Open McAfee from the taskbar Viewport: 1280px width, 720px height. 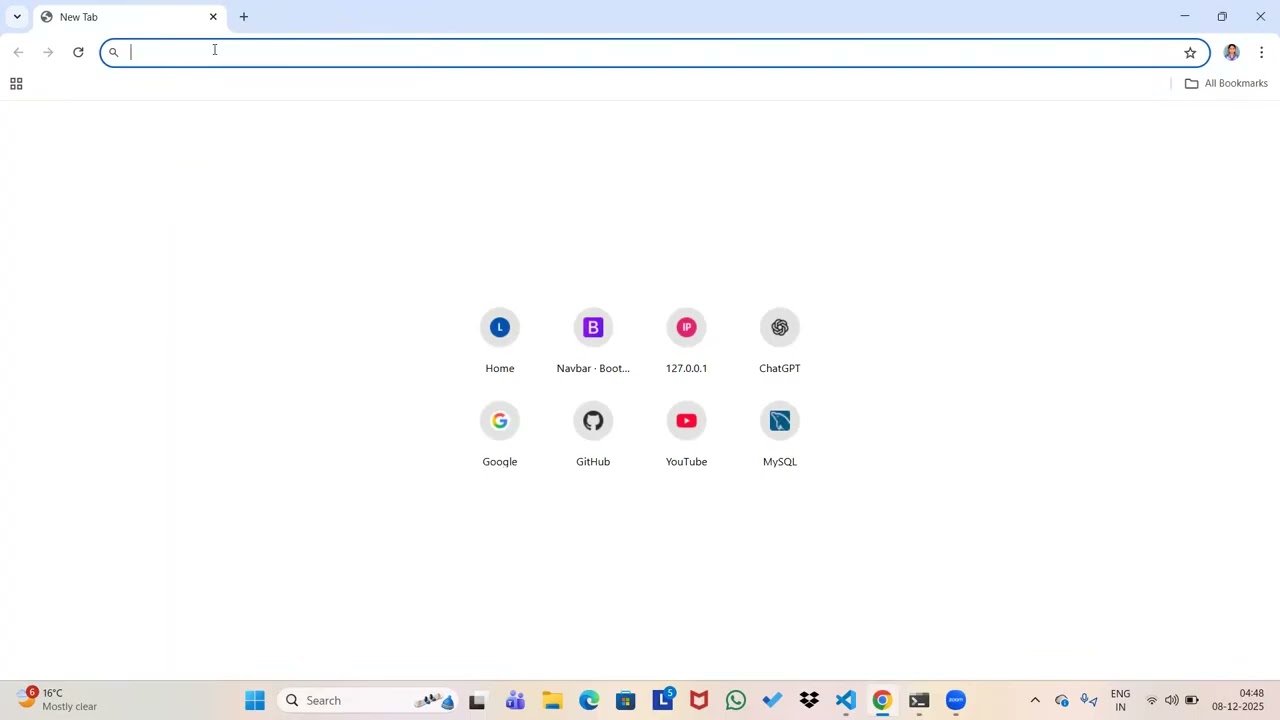coord(699,701)
